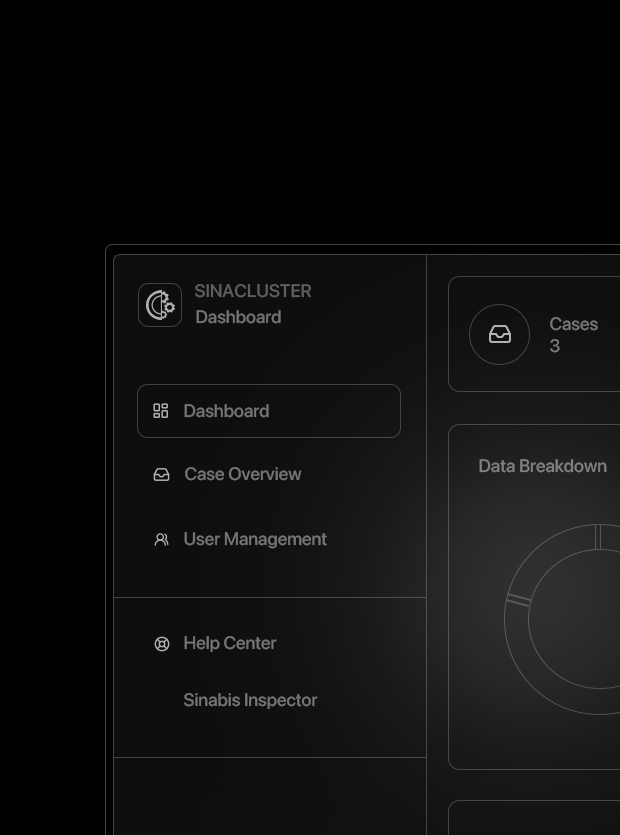Click the Data Breakdown heading

click(543, 466)
